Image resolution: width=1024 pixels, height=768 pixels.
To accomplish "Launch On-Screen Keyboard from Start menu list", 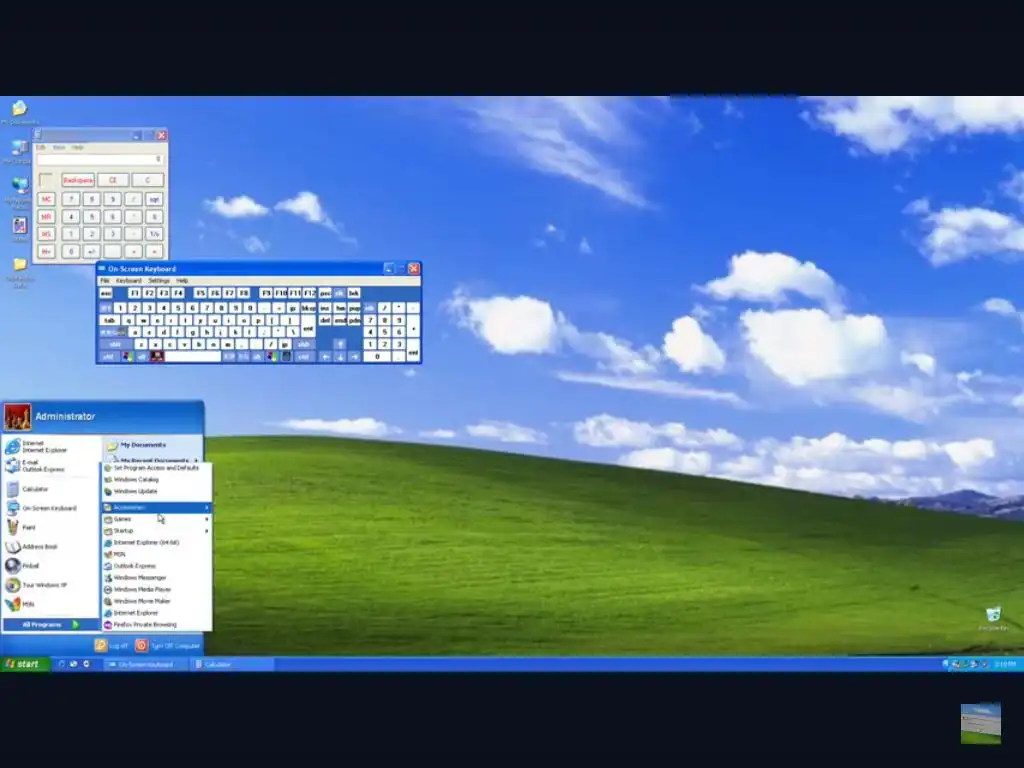I will (x=49, y=508).
